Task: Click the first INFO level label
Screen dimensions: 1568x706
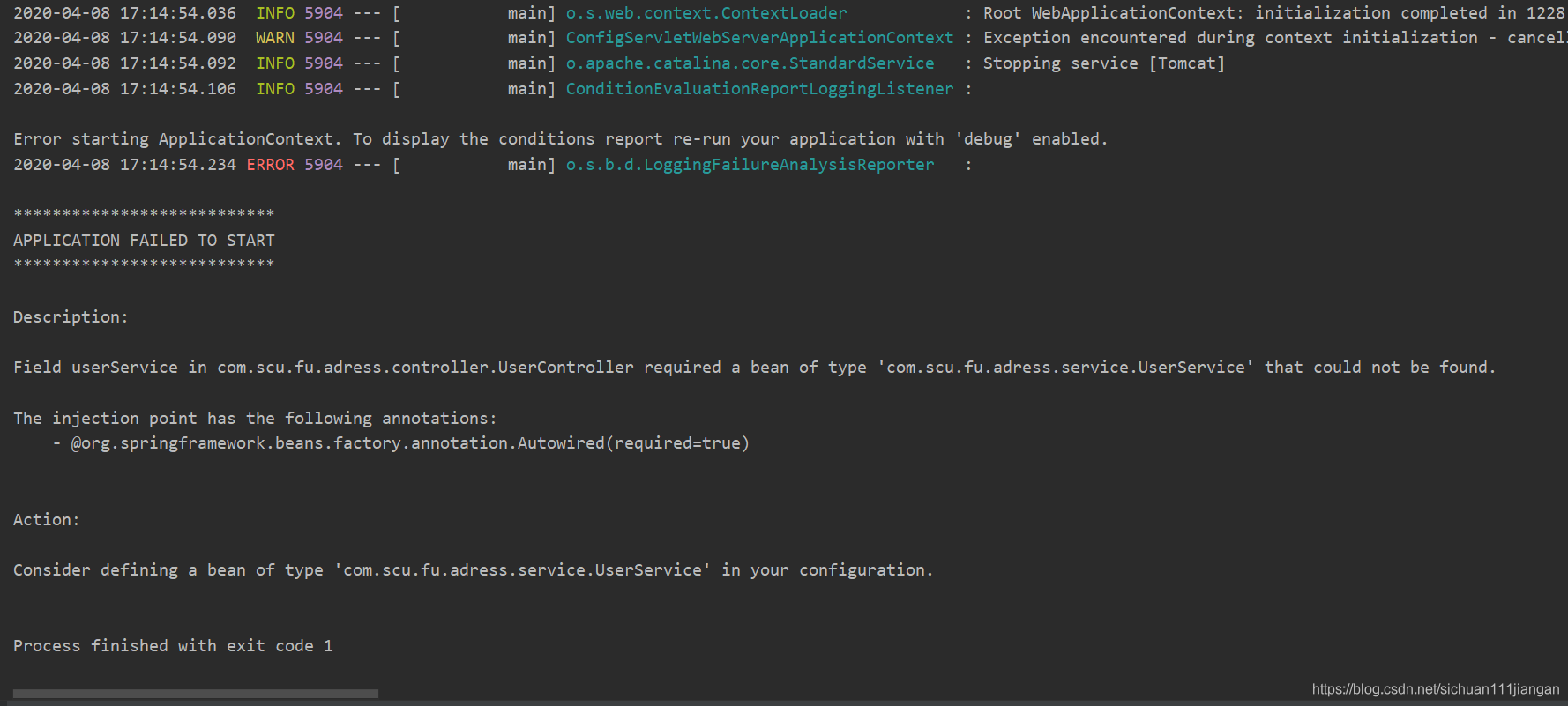Action: (275, 13)
